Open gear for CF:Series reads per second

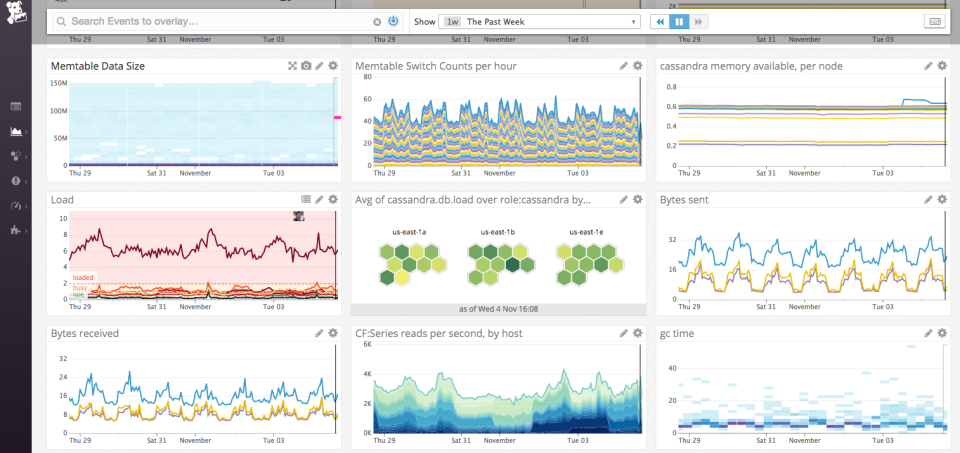coord(637,332)
